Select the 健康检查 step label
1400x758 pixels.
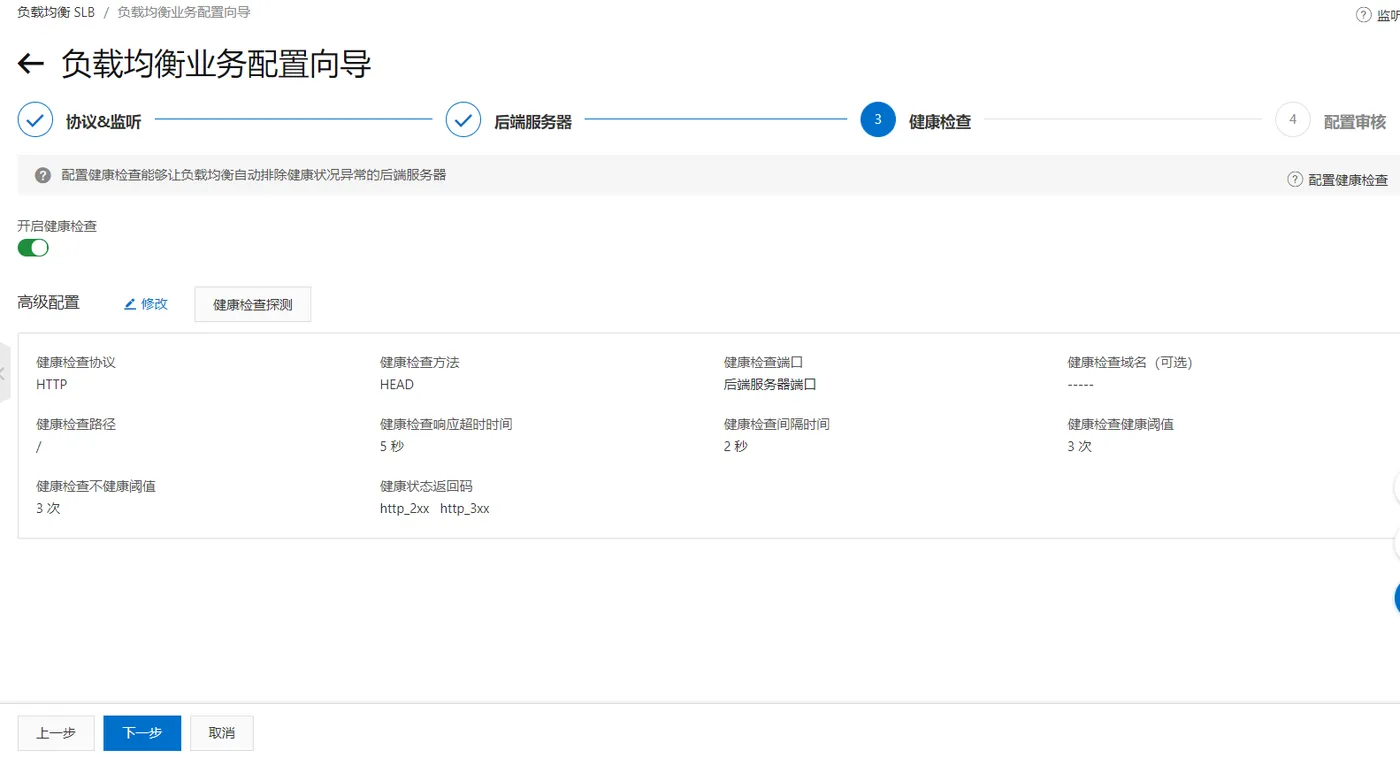click(940, 122)
